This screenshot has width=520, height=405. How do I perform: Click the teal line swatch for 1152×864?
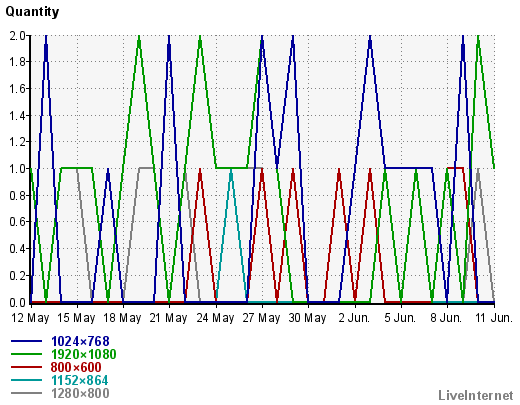(26, 380)
